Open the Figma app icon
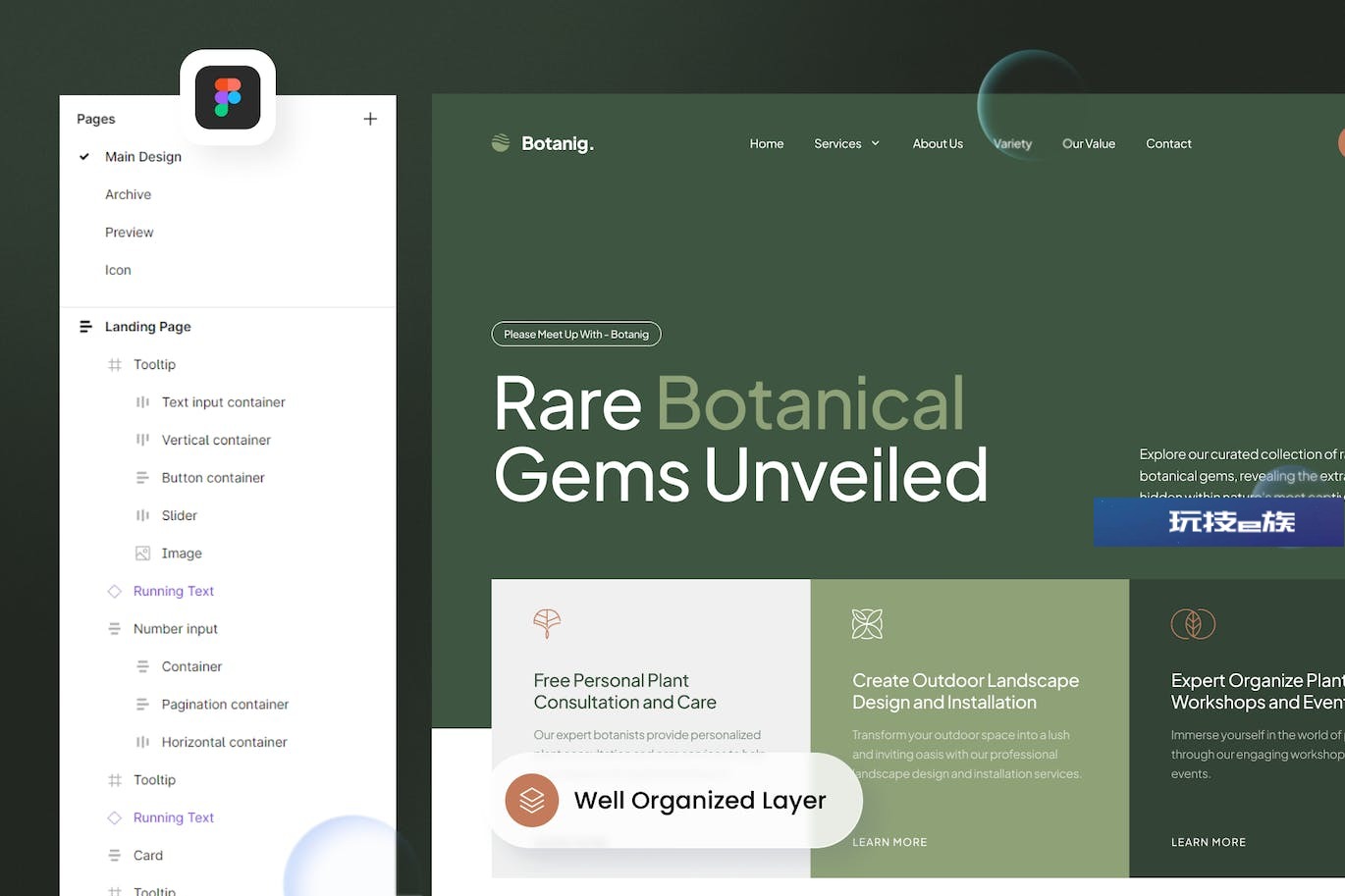The width and height of the screenshot is (1345, 896). 228,97
